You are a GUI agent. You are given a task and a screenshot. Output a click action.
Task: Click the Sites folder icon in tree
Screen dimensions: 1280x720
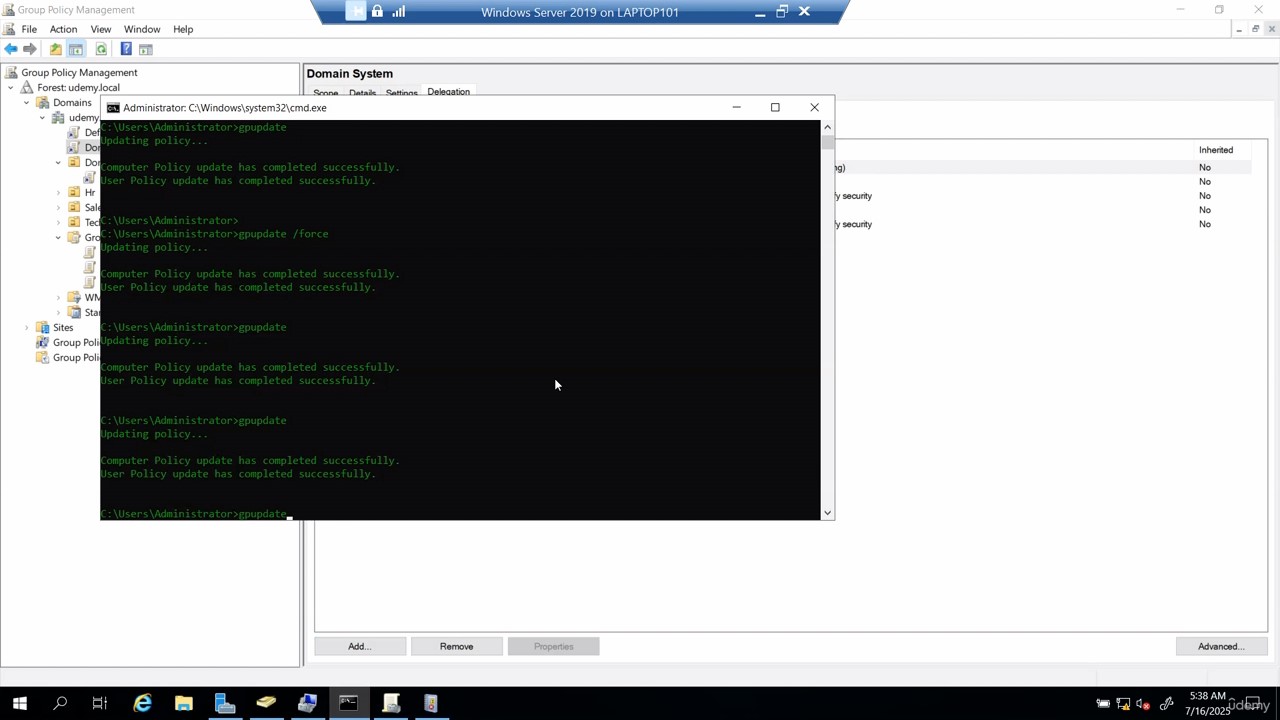pyautogui.click(x=43, y=327)
